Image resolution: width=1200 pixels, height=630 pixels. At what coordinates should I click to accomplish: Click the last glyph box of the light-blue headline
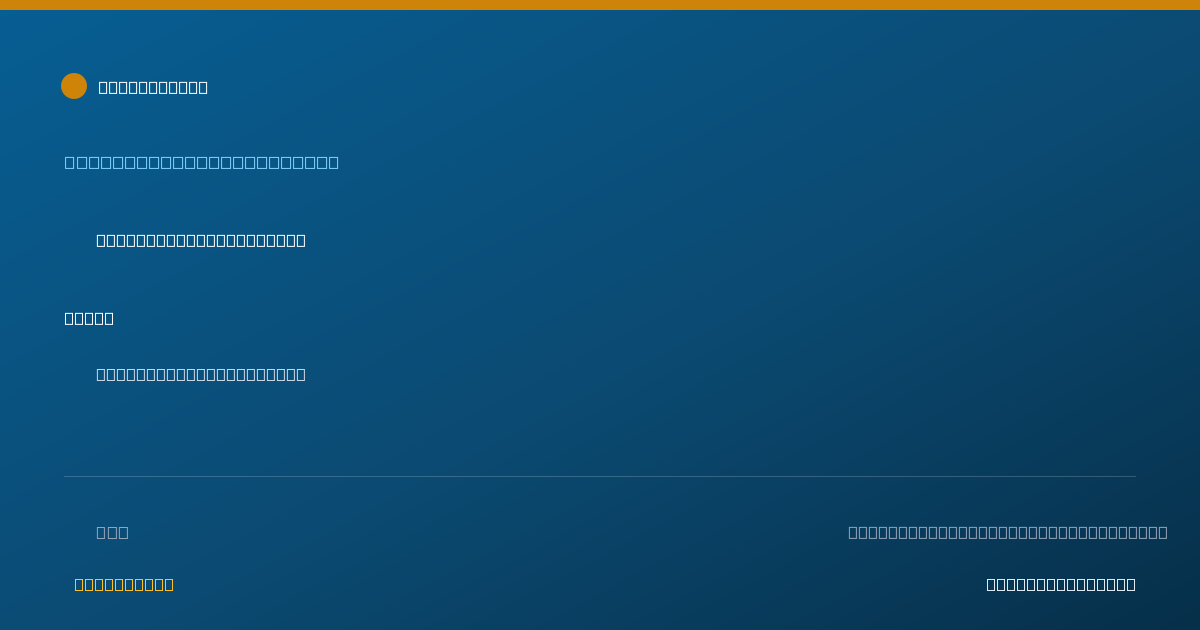[334, 162]
